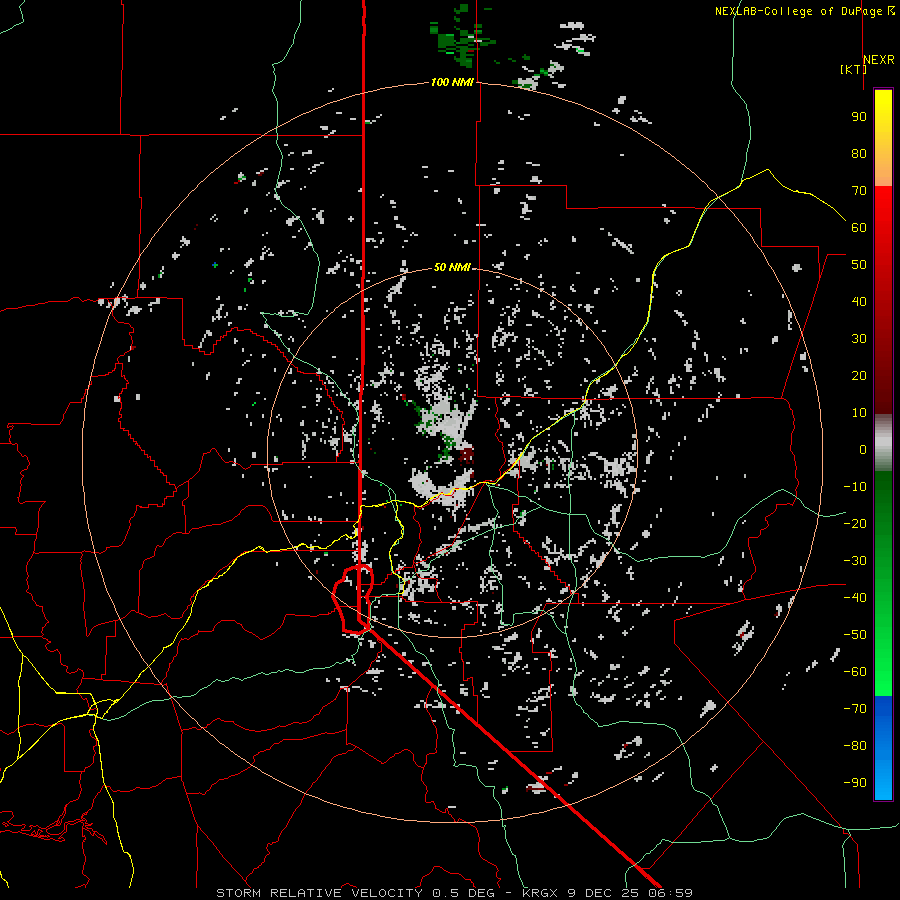Click the "[KT]" units label

click(x=854, y=69)
